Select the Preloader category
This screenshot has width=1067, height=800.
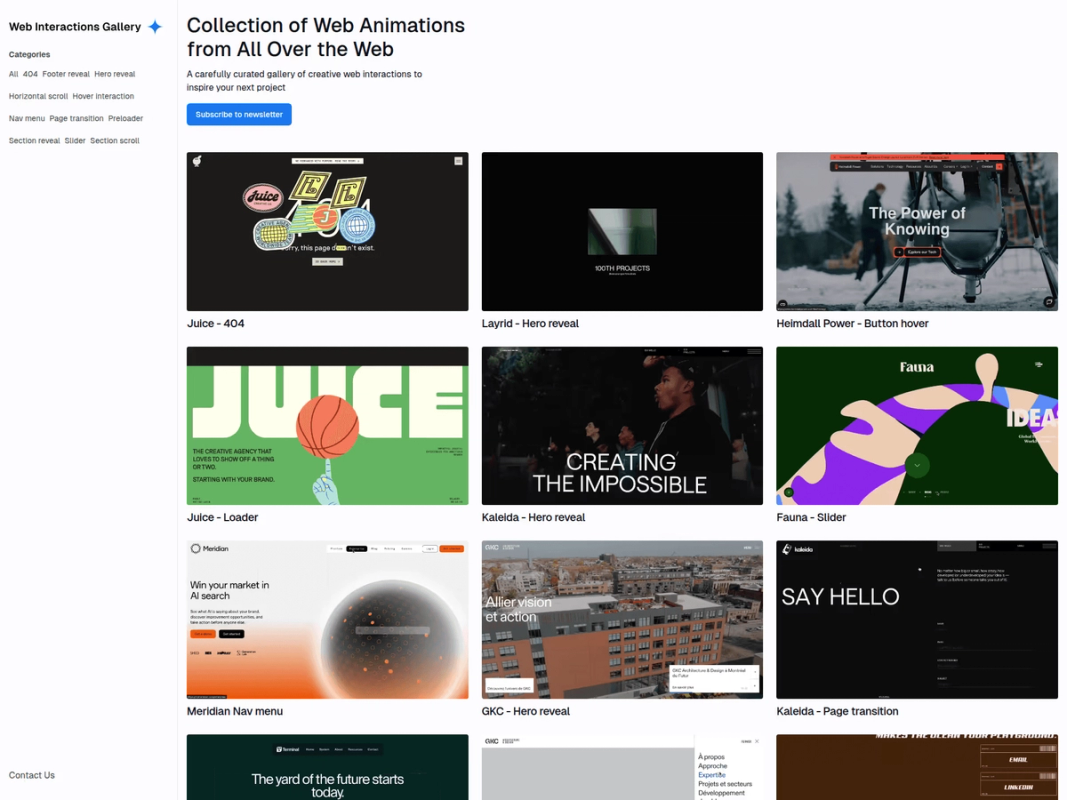[x=126, y=118]
